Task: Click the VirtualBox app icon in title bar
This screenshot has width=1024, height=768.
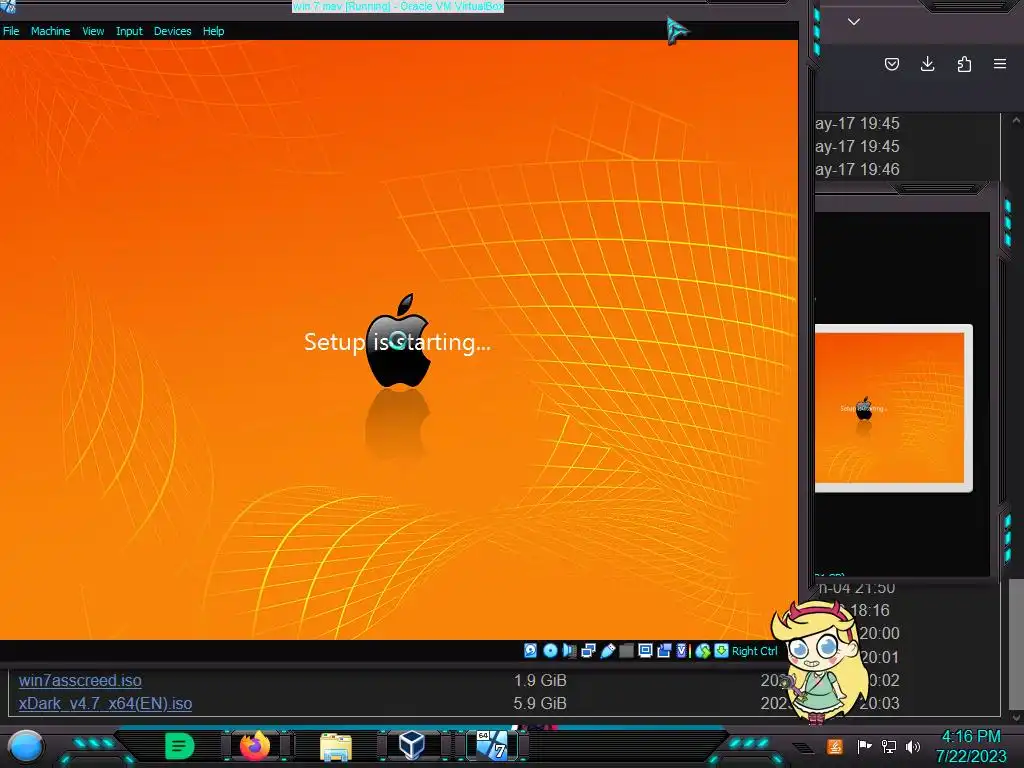Action: click(x=8, y=6)
